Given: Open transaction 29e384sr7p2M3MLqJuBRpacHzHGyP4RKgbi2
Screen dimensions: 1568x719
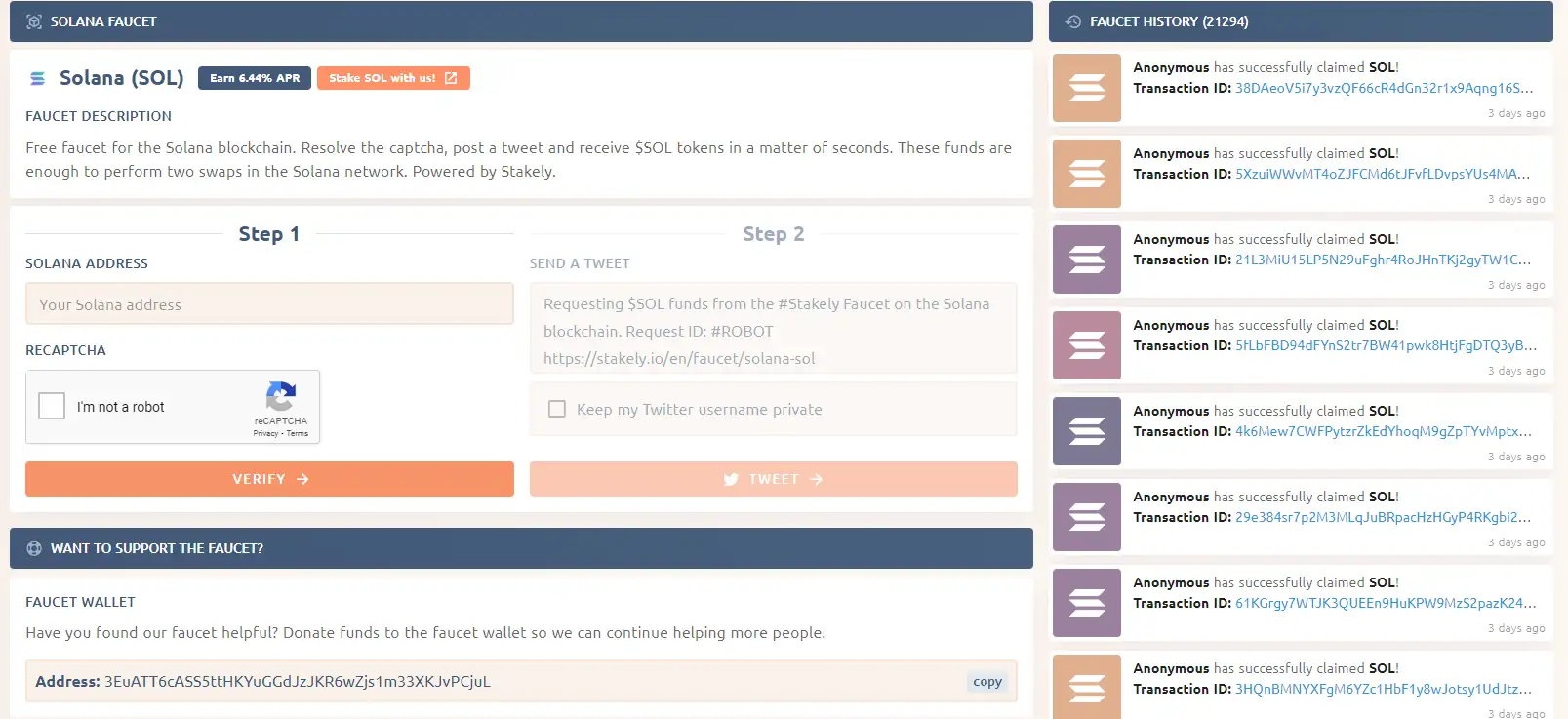Looking at the screenshot, I should pos(1383,517).
